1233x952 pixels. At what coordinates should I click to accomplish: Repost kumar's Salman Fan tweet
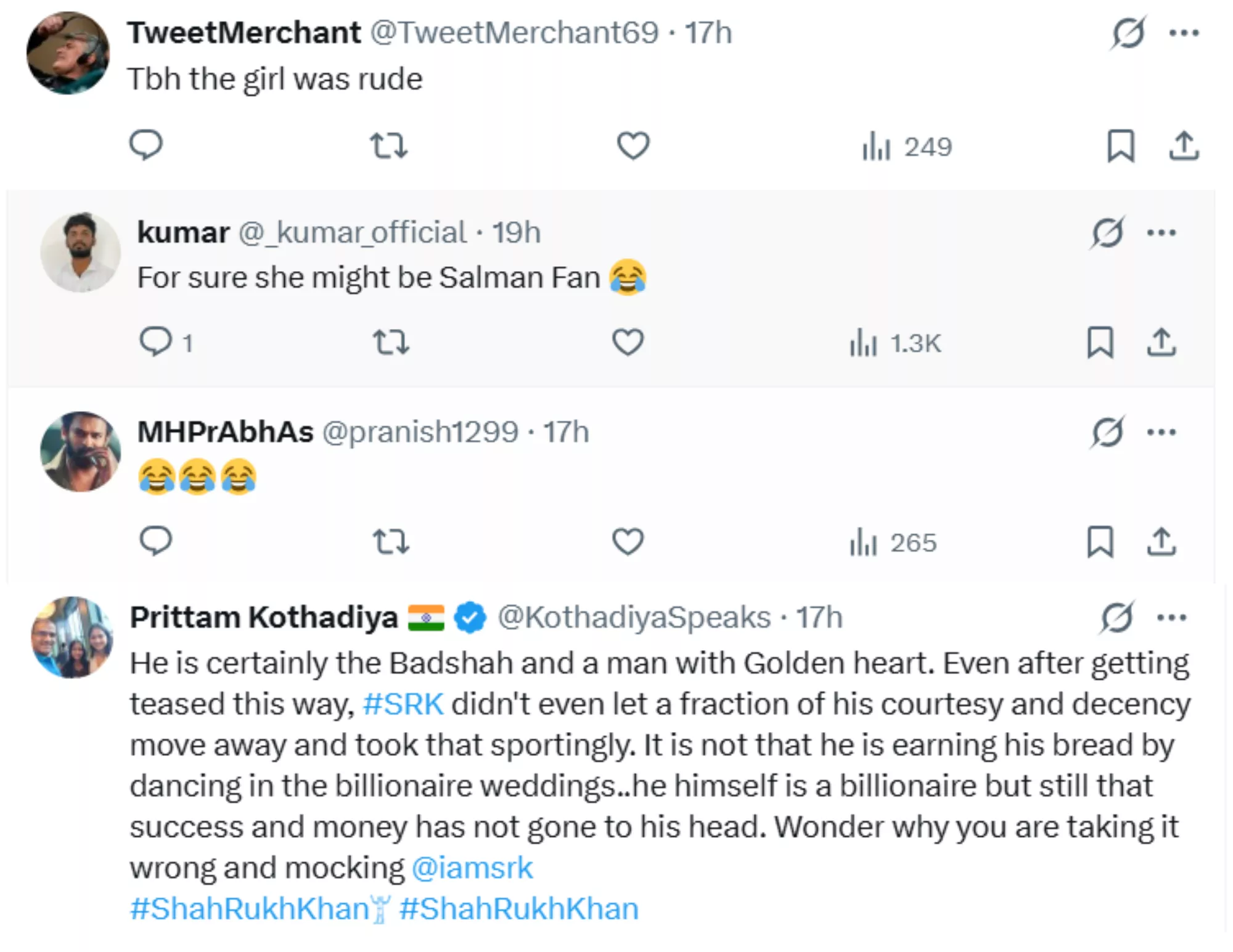click(x=391, y=343)
